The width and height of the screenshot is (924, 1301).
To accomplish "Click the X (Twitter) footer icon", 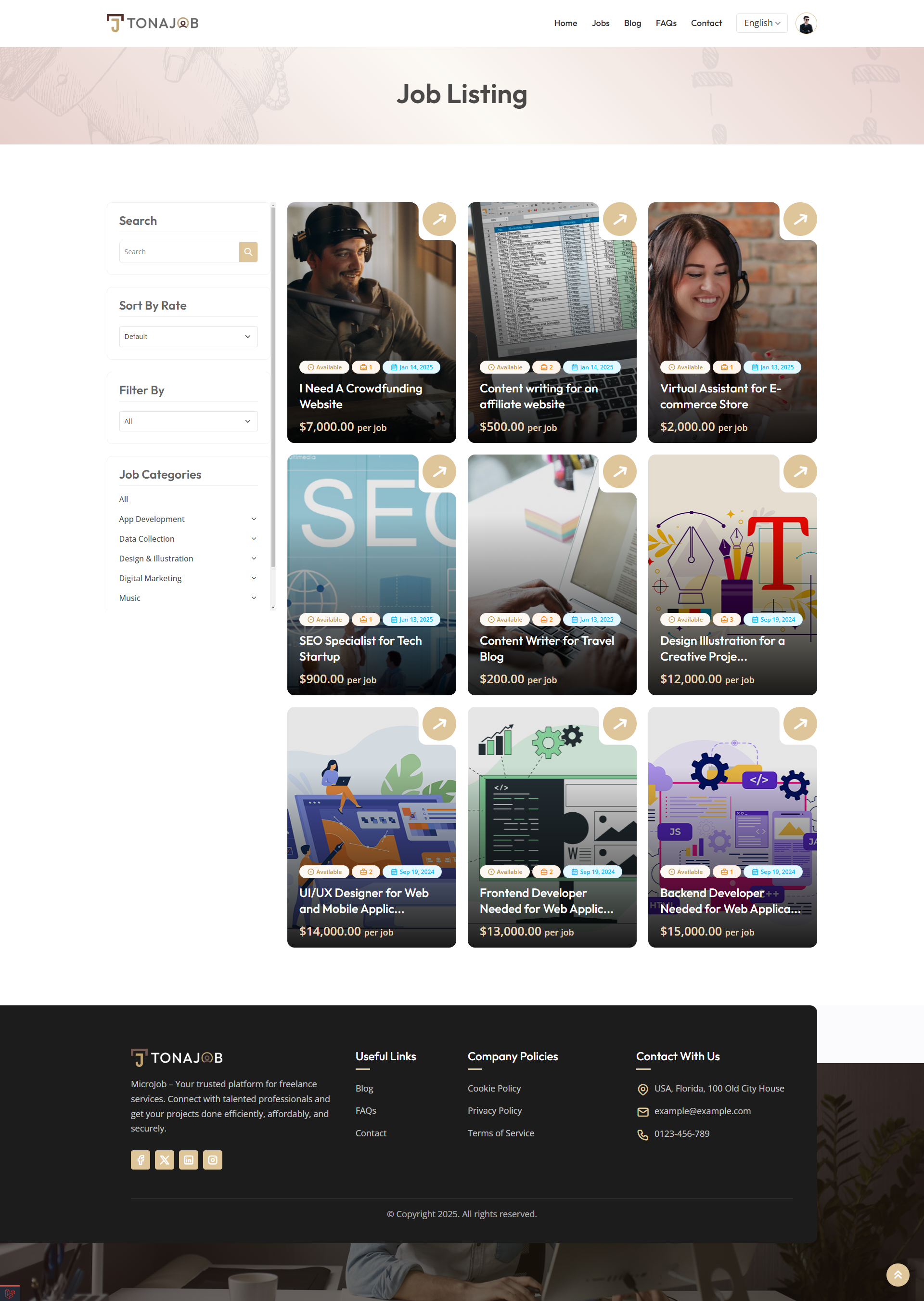I will (165, 1159).
